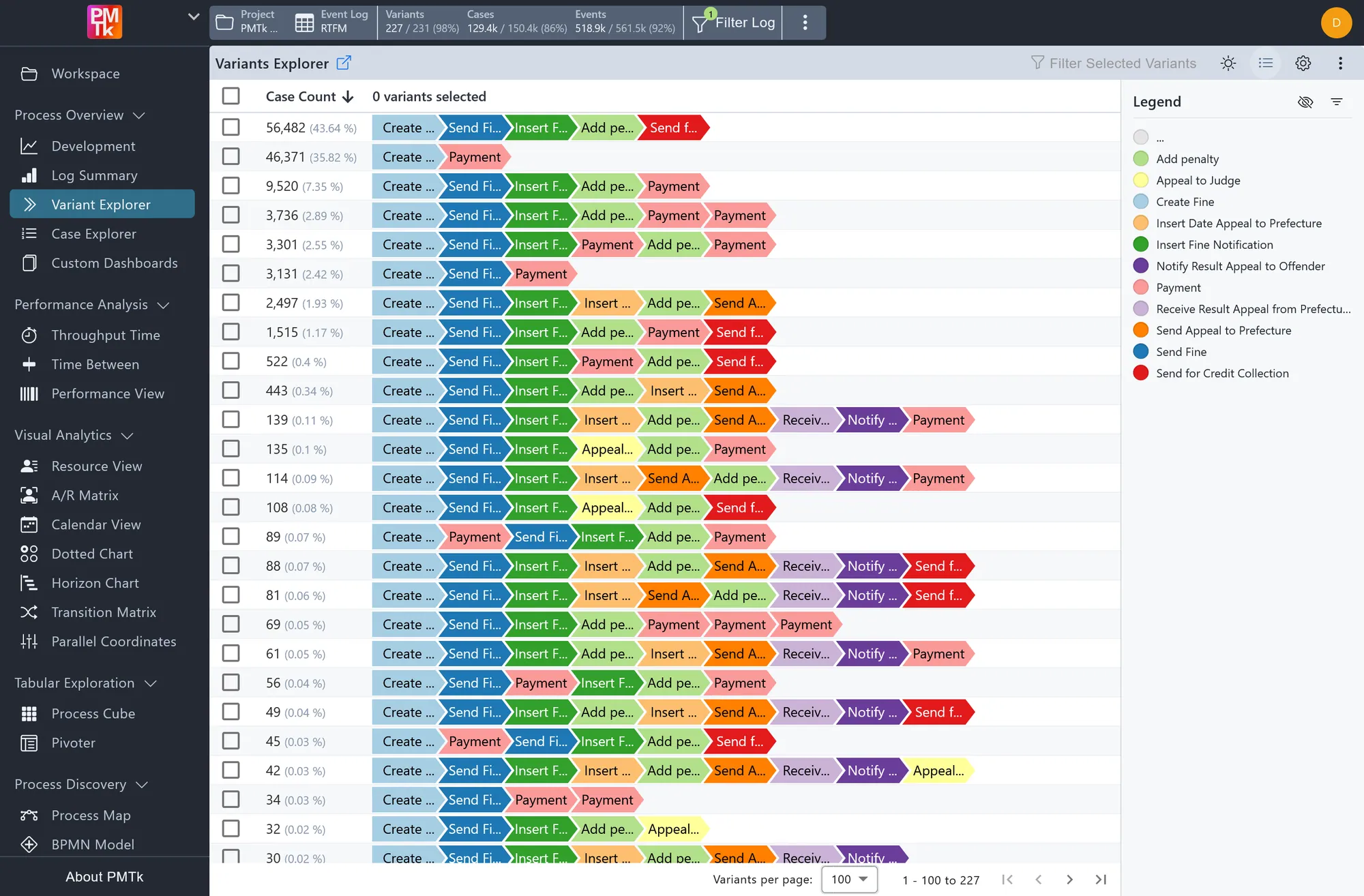Open Variants Explorer more options menu

point(1341,63)
